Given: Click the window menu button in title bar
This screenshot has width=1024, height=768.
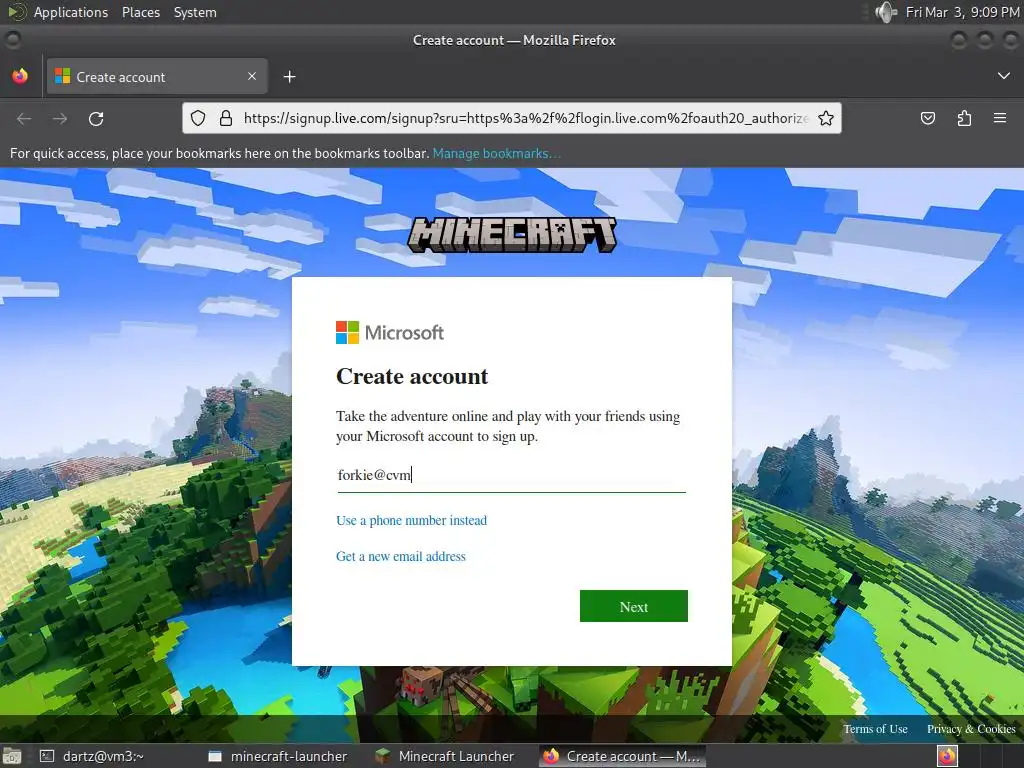Looking at the screenshot, I should [x=12, y=40].
